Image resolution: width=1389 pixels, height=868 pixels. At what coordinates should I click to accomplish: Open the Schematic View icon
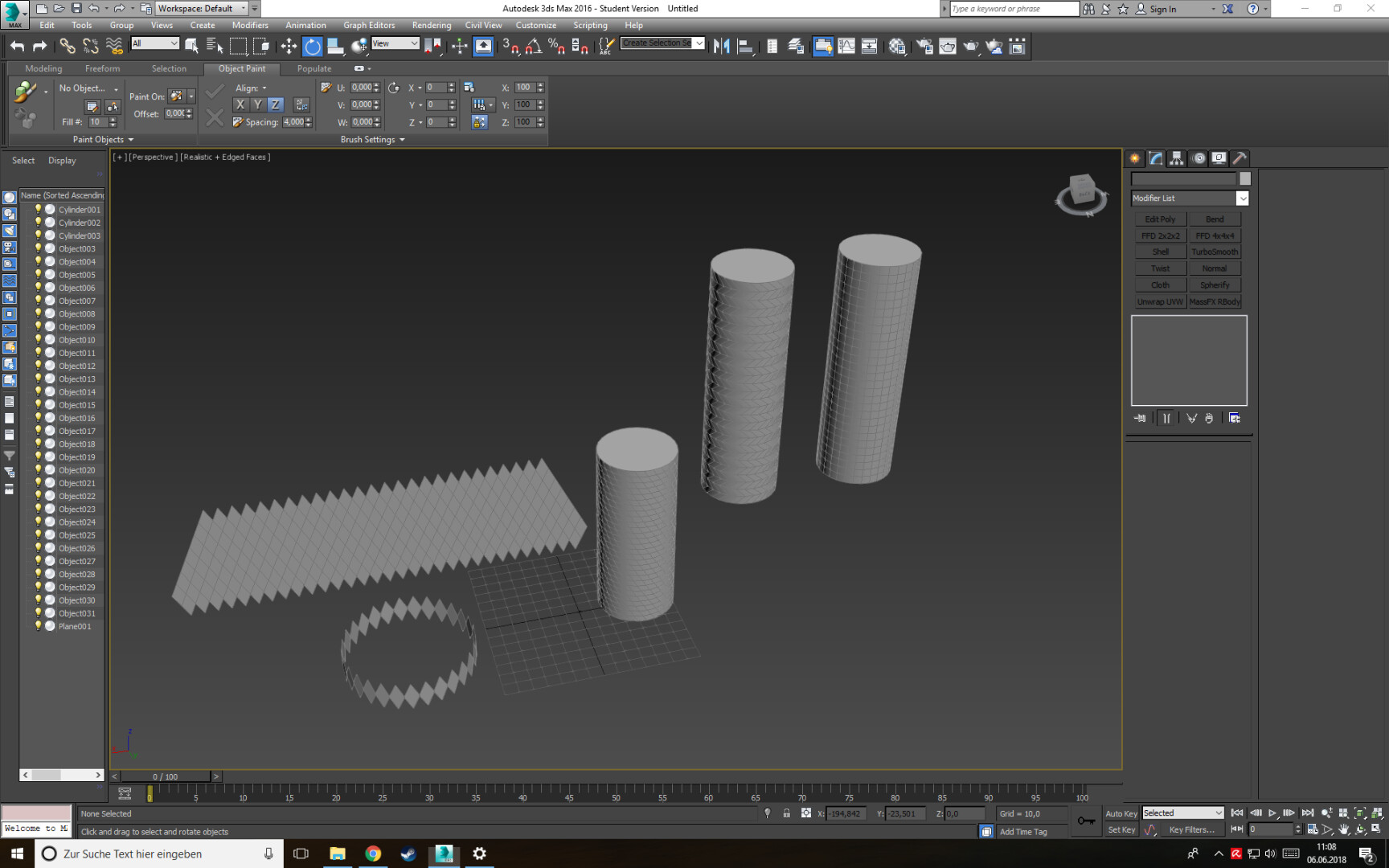pos(869,47)
